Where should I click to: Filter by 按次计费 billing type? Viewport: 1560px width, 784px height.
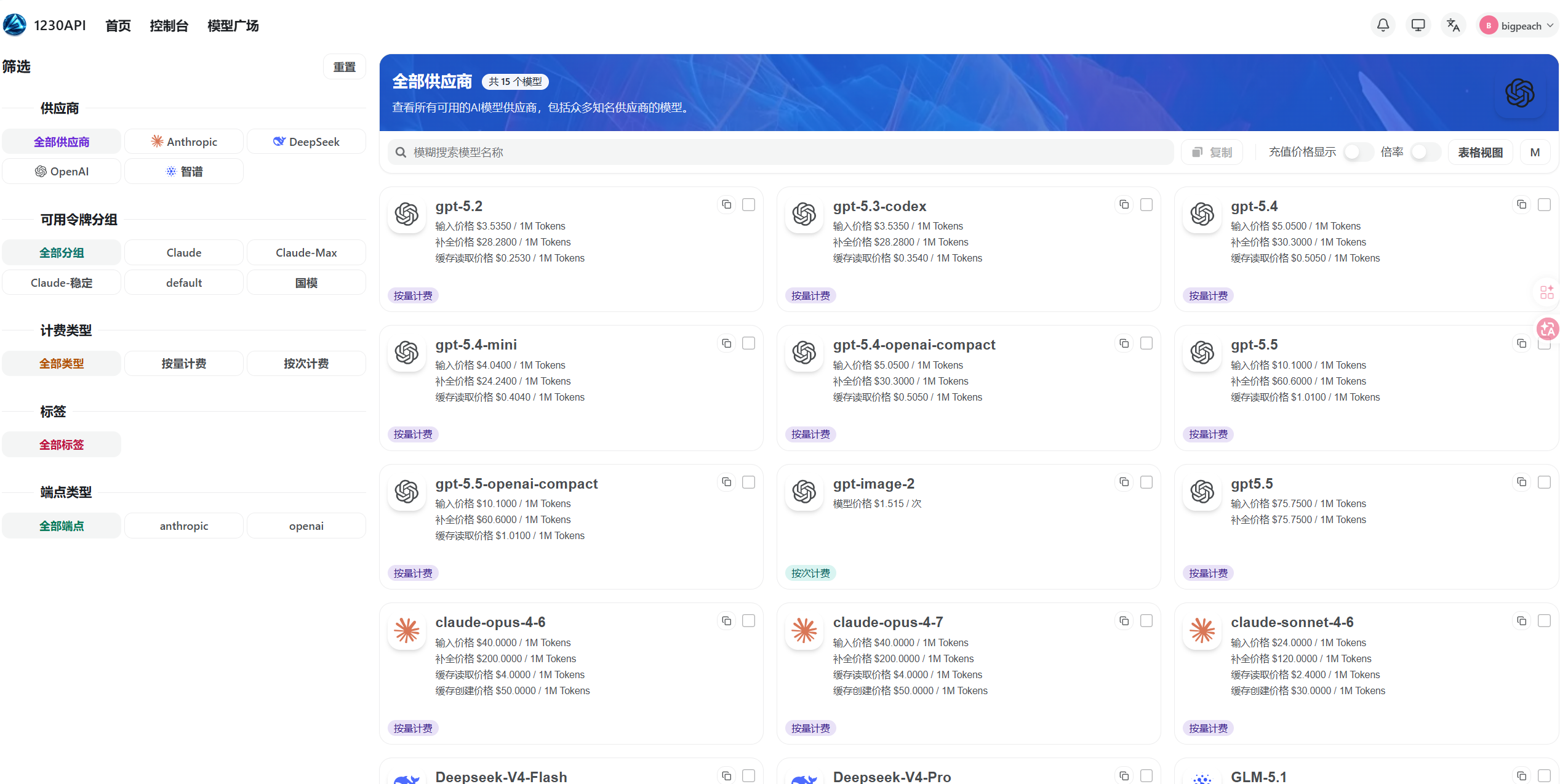(306, 363)
